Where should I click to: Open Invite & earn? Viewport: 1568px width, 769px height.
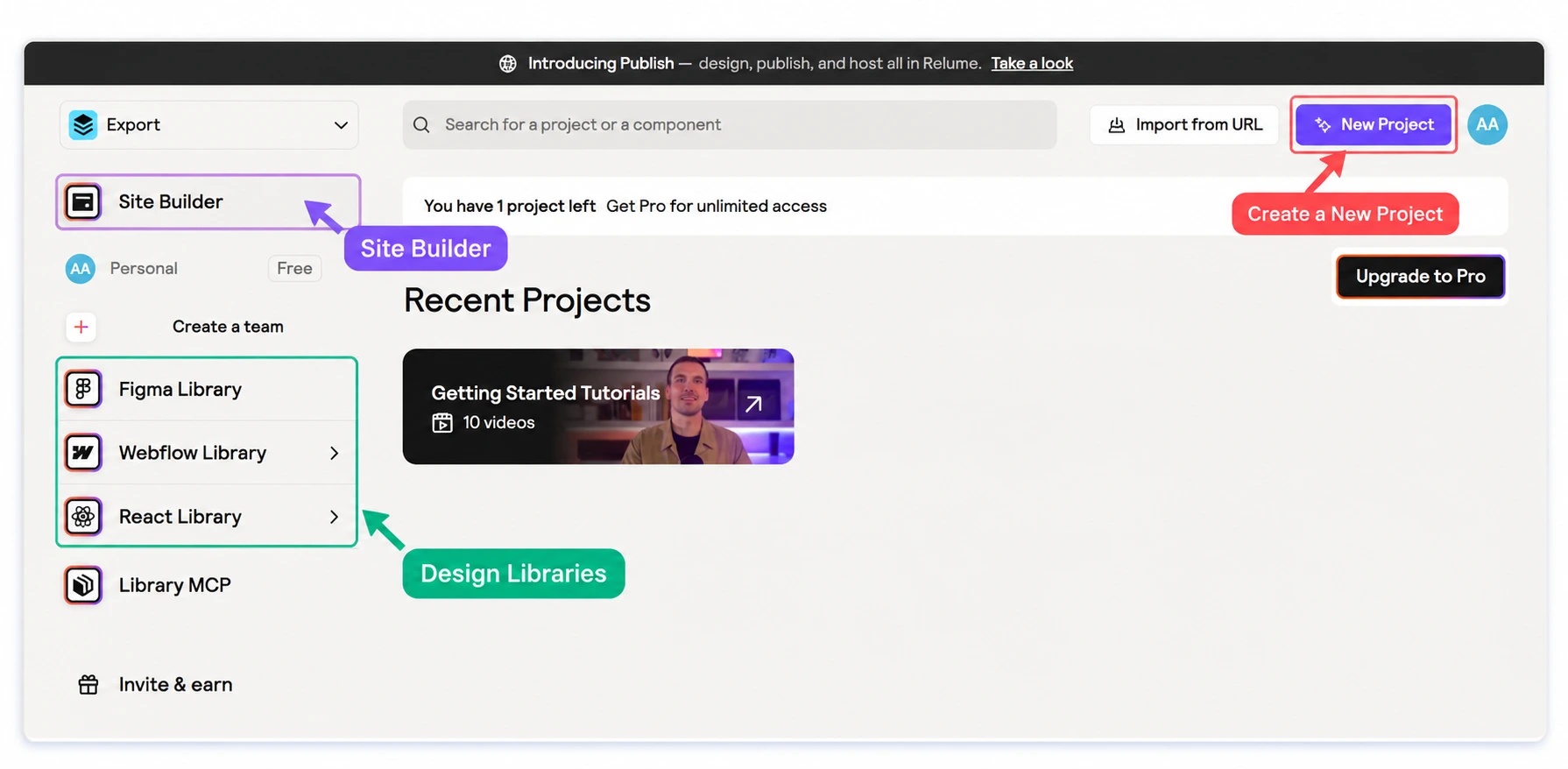click(156, 685)
